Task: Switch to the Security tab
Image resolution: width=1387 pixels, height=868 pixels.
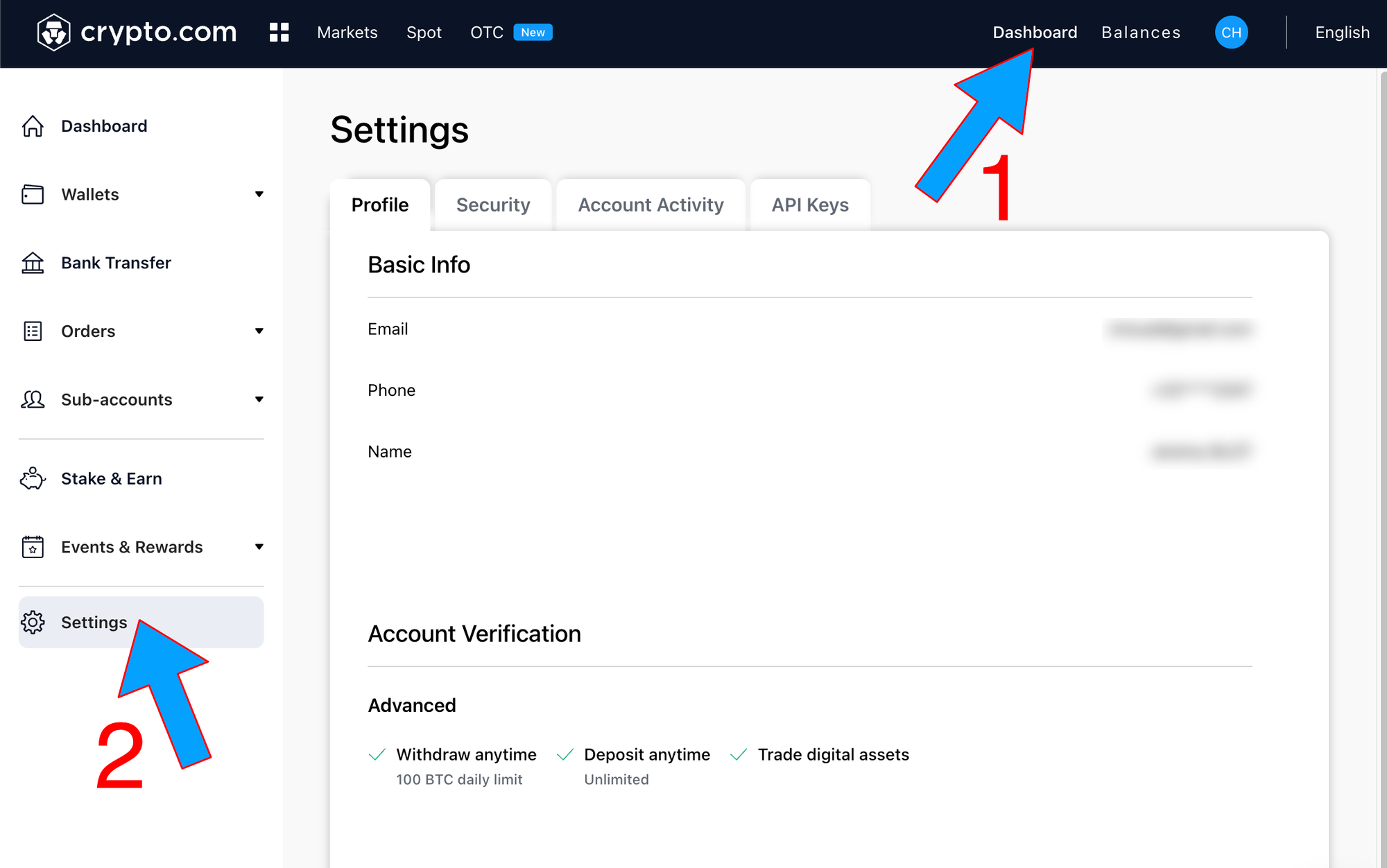Action: click(x=493, y=205)
